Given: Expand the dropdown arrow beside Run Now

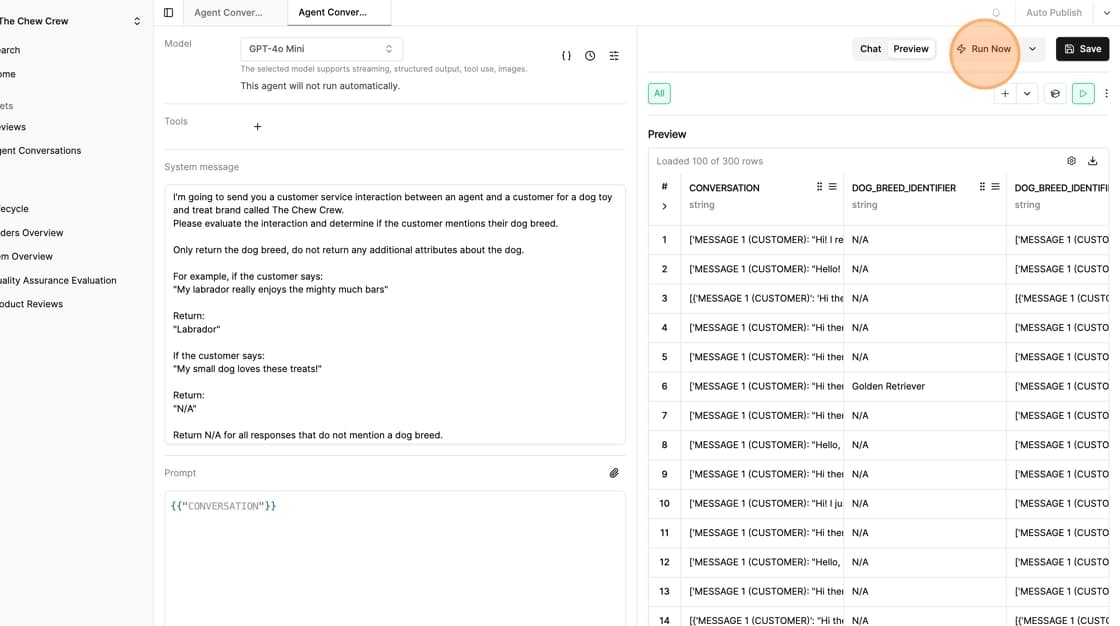Looking at the screenshot, I should coord(1032,49).
